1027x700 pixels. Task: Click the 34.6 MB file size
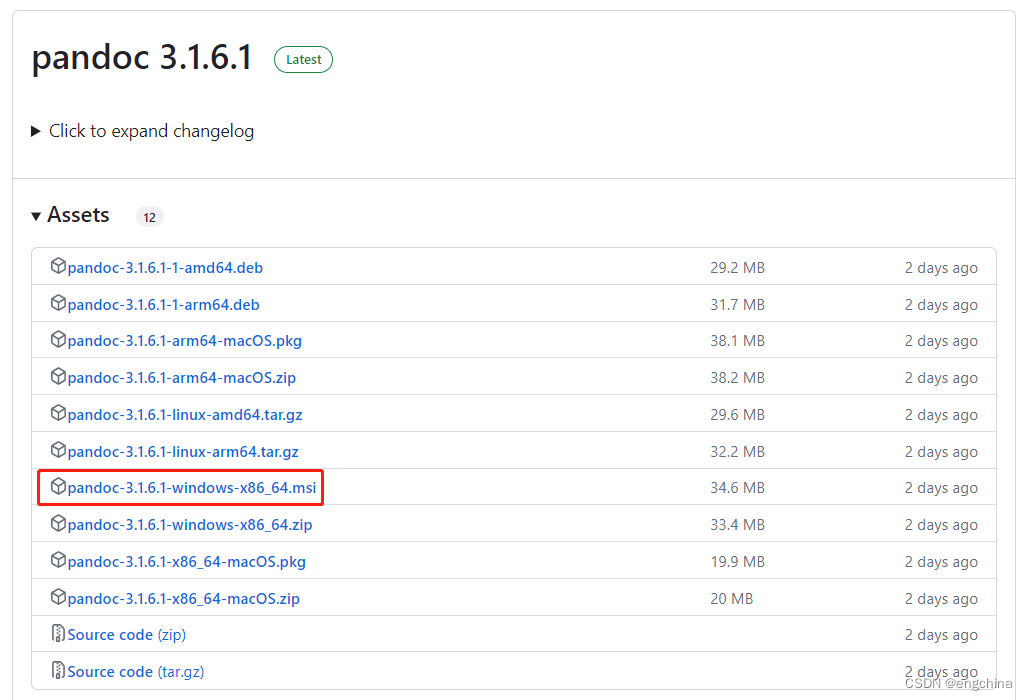tap(738, 488)
